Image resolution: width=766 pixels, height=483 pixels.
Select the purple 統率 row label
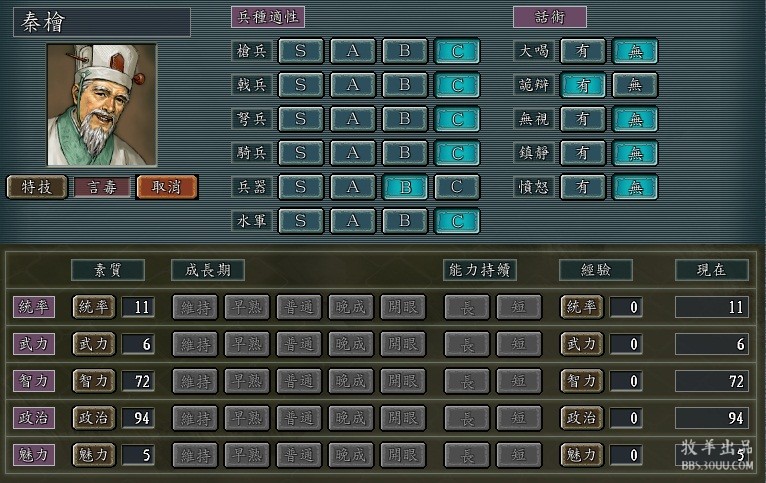pyautogui.click(x=34, y=307)
